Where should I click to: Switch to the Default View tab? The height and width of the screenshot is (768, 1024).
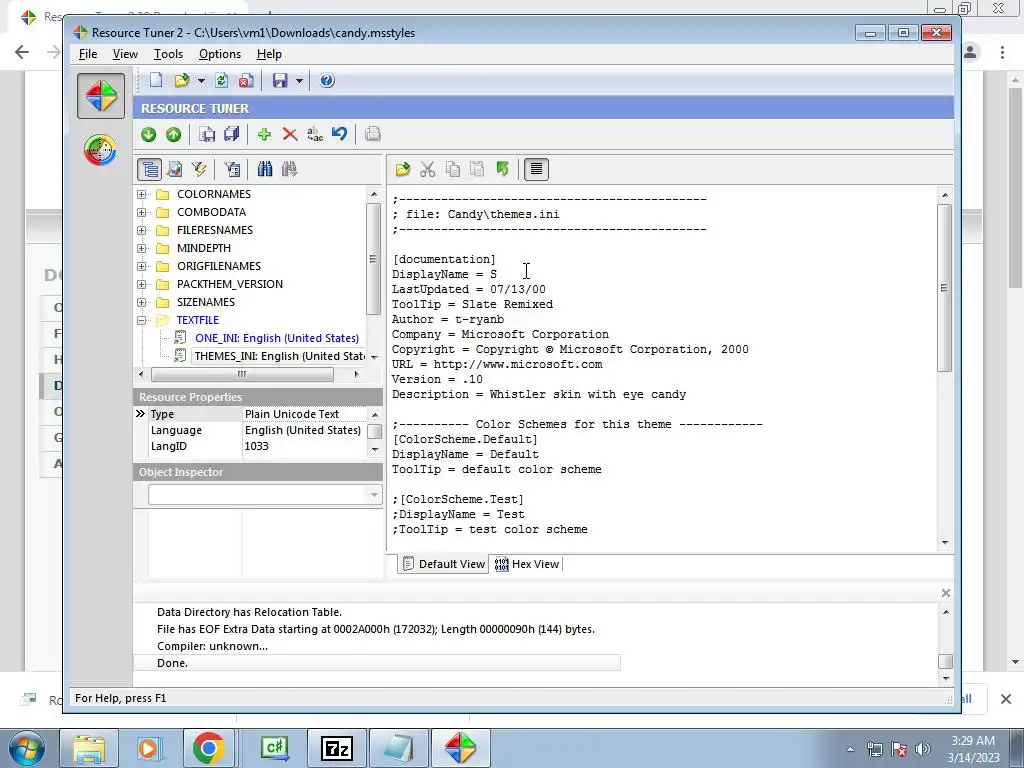coord(443,564)
